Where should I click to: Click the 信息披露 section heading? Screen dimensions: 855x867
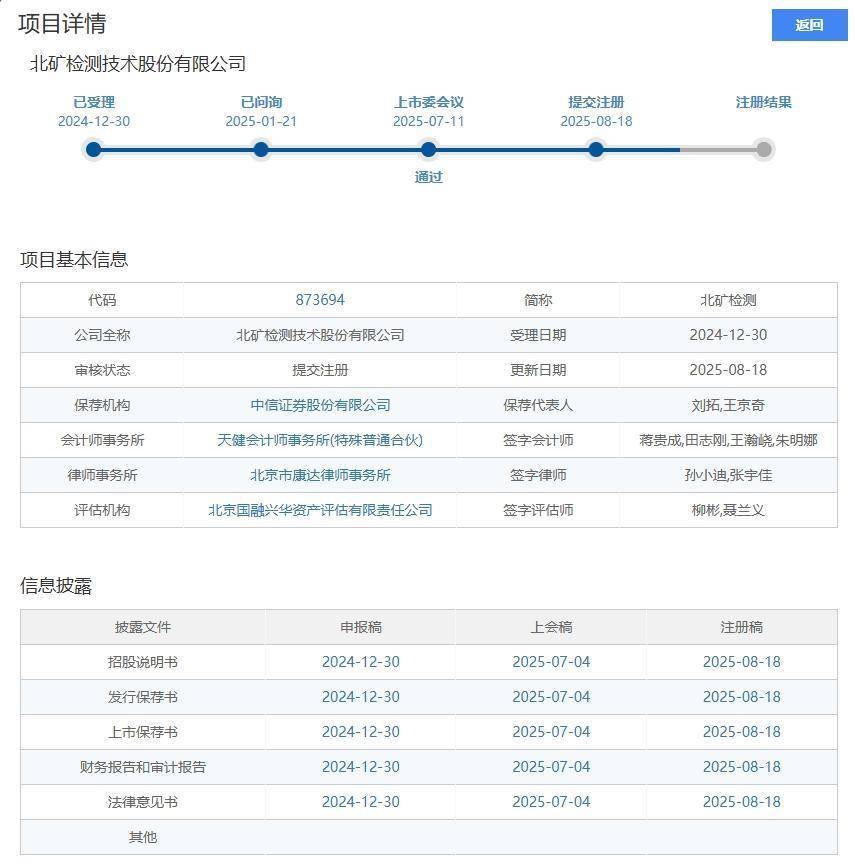(x=56, y=586)
